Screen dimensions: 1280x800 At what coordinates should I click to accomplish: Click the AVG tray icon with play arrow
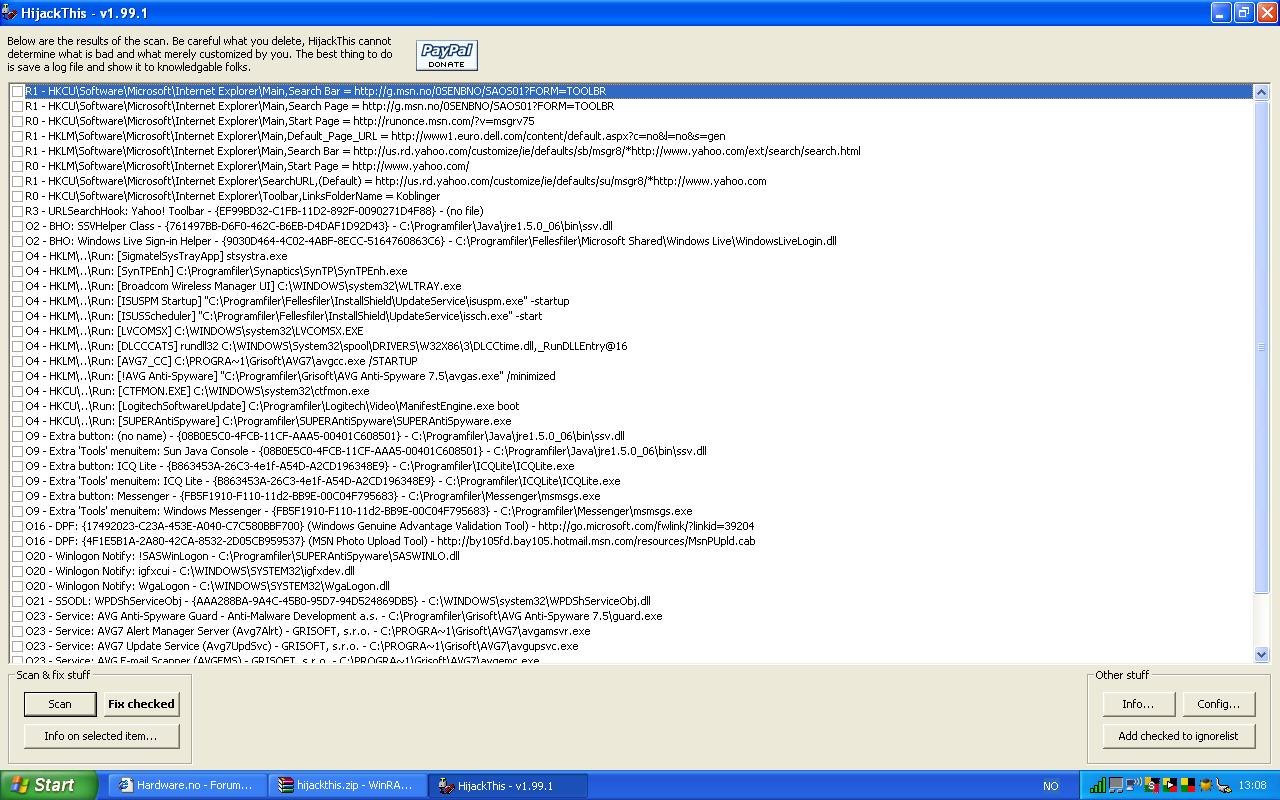pyautogui.click(x=1170, y=785)
